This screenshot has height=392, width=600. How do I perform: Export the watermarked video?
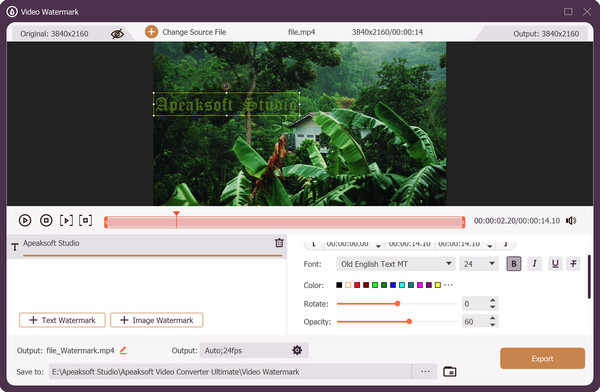(x=542, y=358)
